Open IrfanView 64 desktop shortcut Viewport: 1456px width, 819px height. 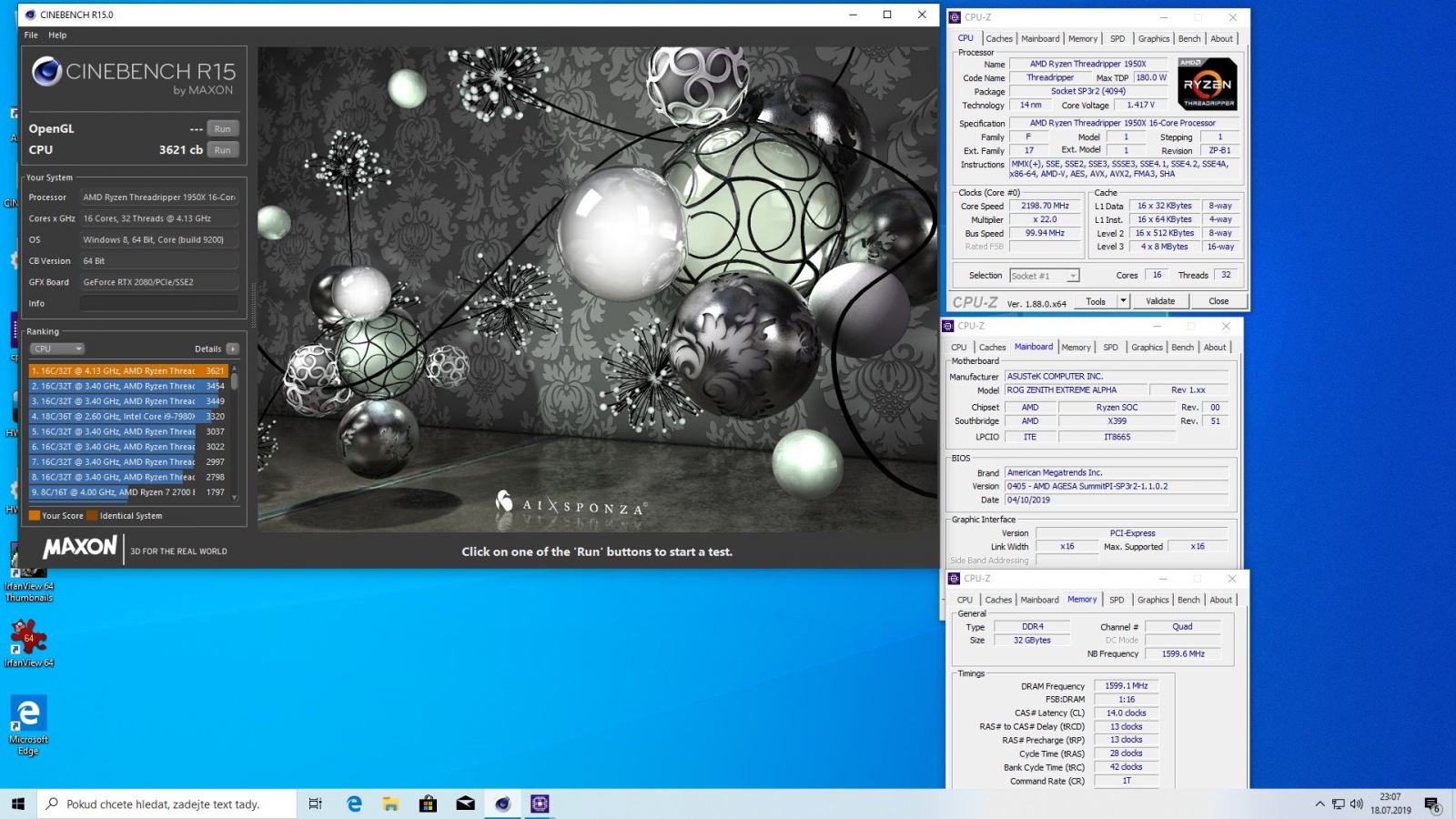pyautogui.click(x=28, y=638)
